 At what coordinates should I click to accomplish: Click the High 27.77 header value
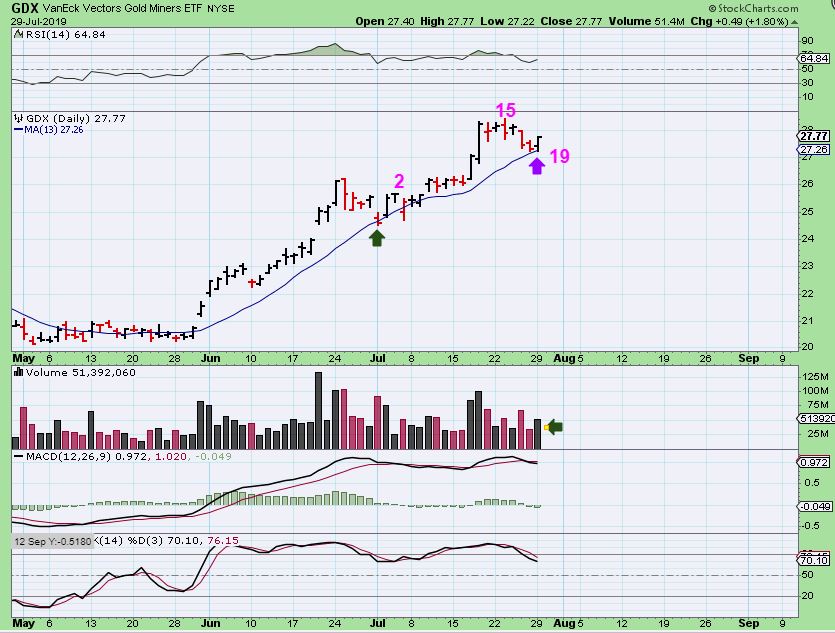click(x=446, y=21)
